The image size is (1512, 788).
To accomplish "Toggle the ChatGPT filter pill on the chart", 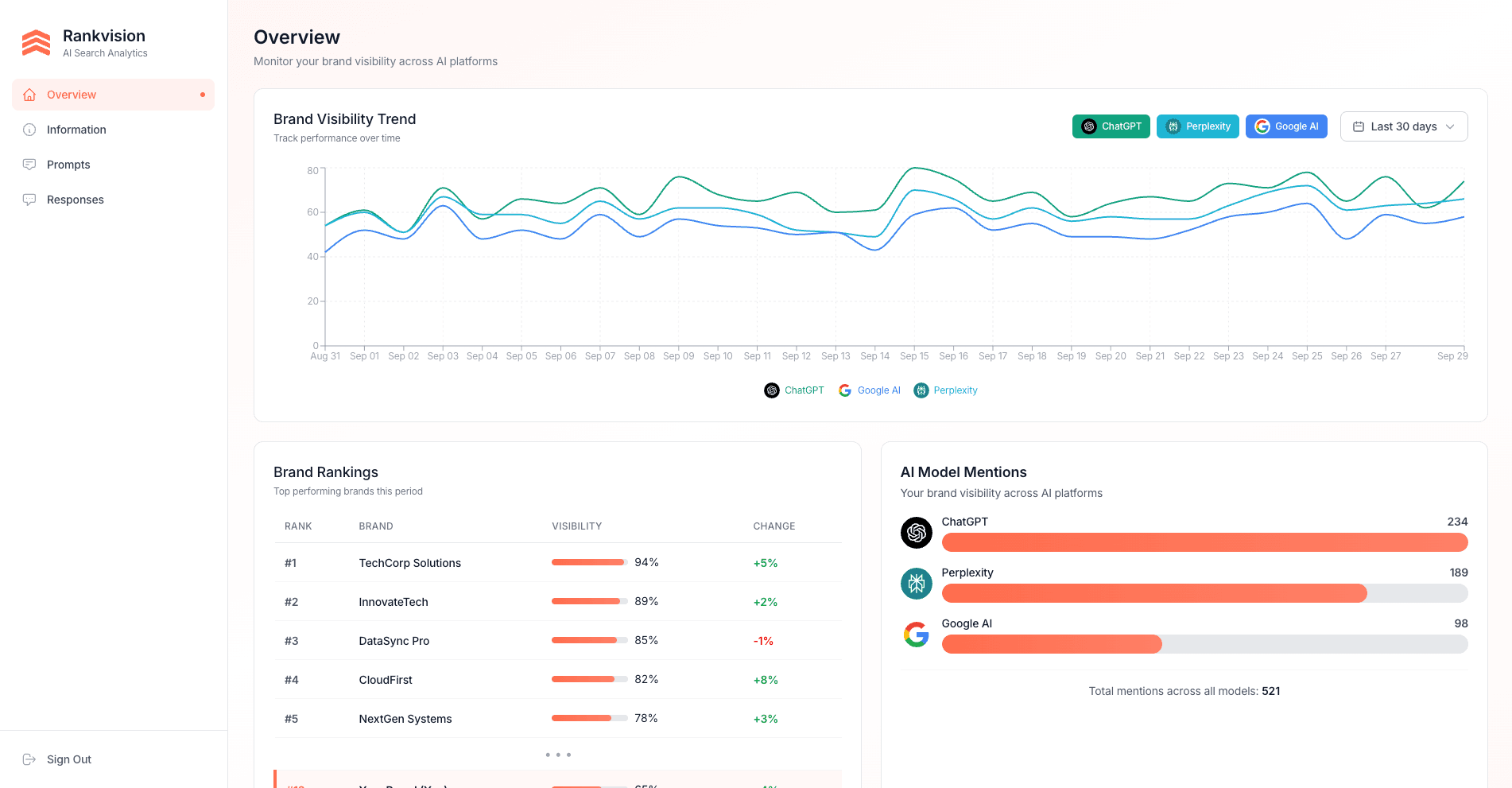I will 1111,126.
